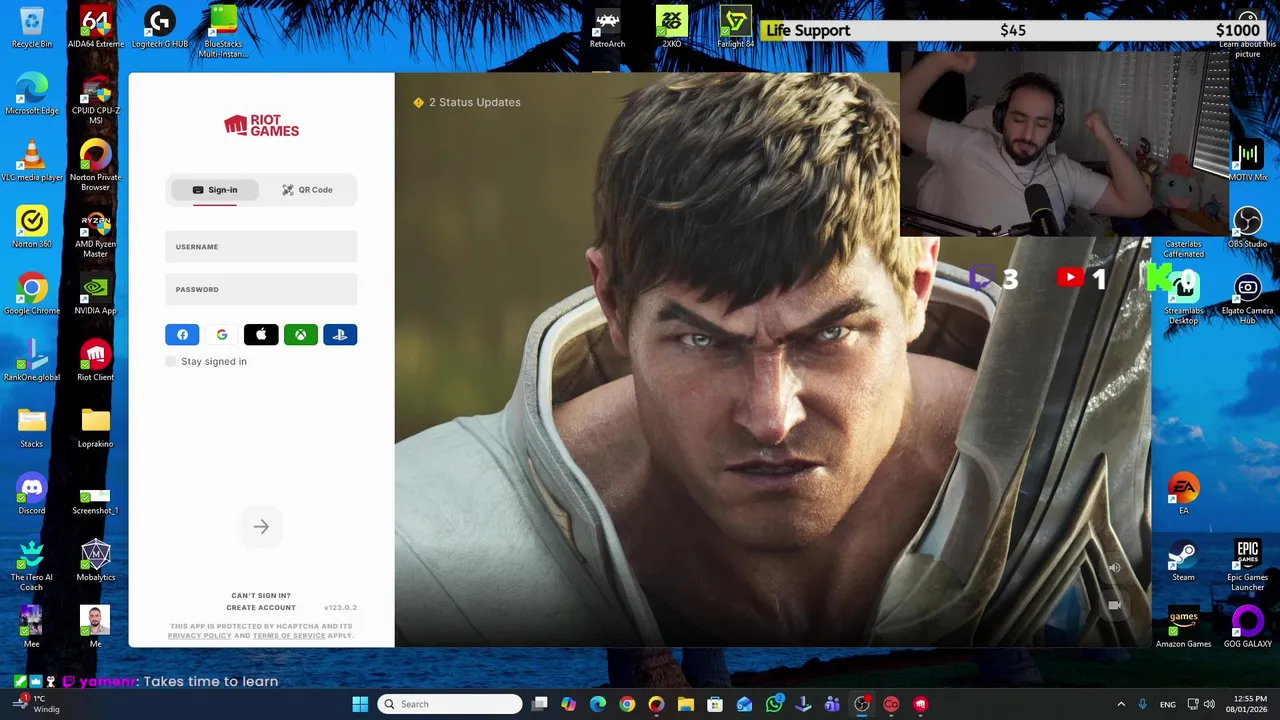Open the 2 Status Updates notice
Image resolution: width=1280 pixels, height=720 pixels.
pyautogui.click(x=467, y=102)
